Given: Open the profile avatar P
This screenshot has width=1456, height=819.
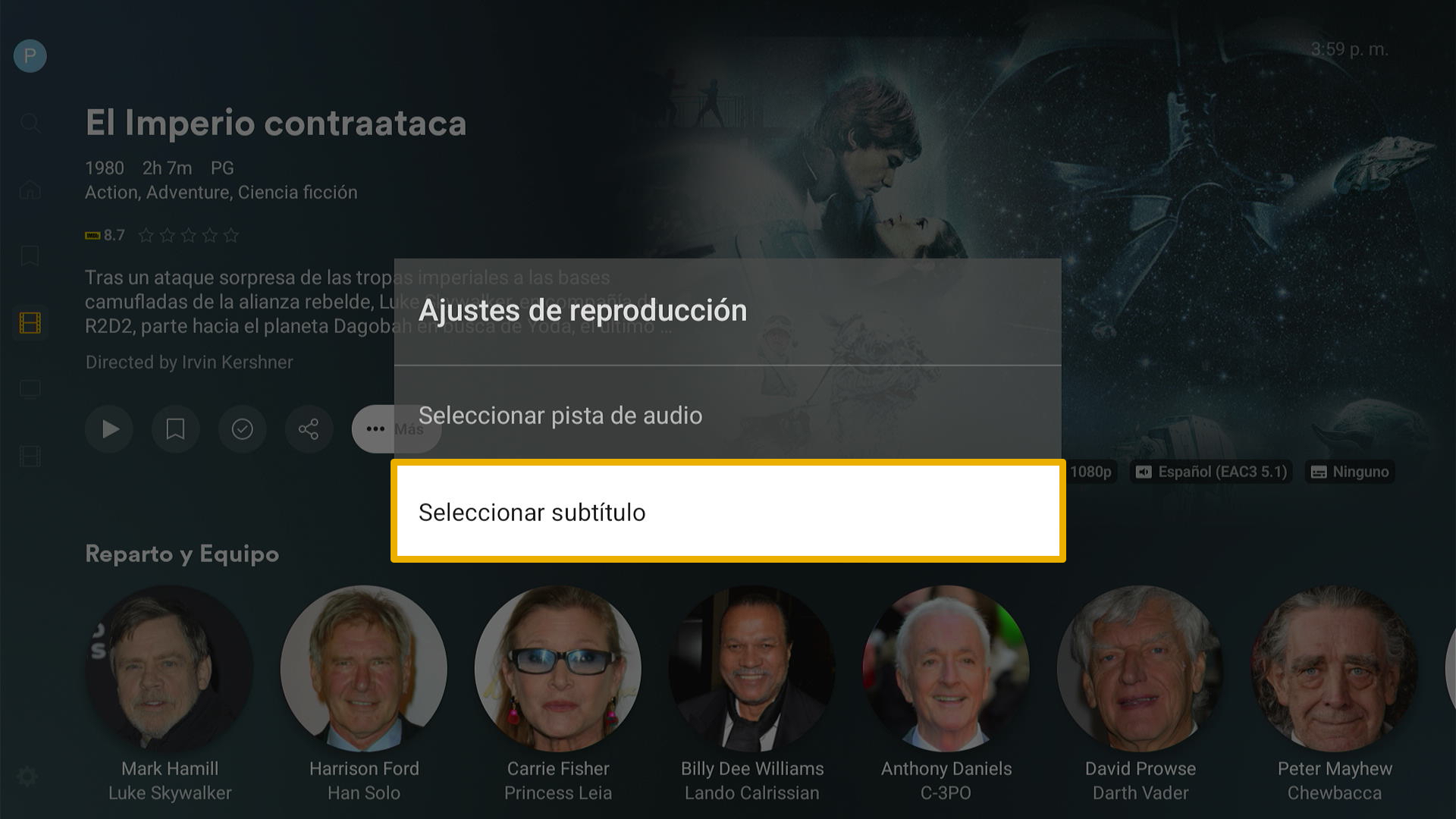Looking at the screenshot, I should click(30, 56).
